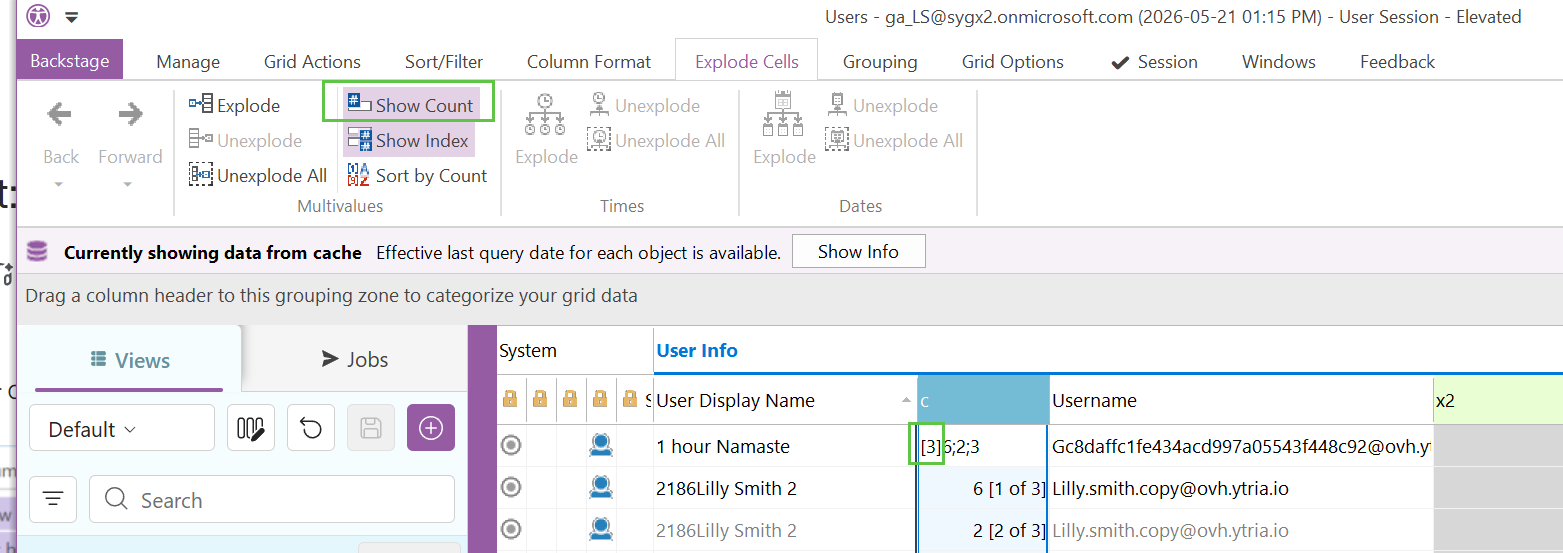This screenshot has width=1563, height=553.
Task: Switch to the Jobs panel tab
Action: [x=354, y=360]
